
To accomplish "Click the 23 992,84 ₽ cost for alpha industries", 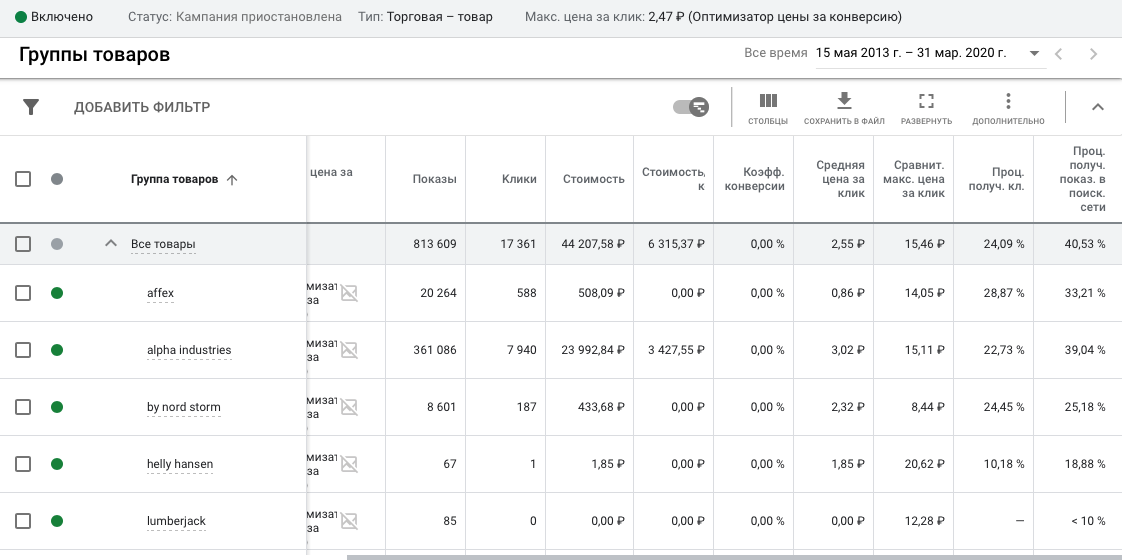I will click(593, 350).
